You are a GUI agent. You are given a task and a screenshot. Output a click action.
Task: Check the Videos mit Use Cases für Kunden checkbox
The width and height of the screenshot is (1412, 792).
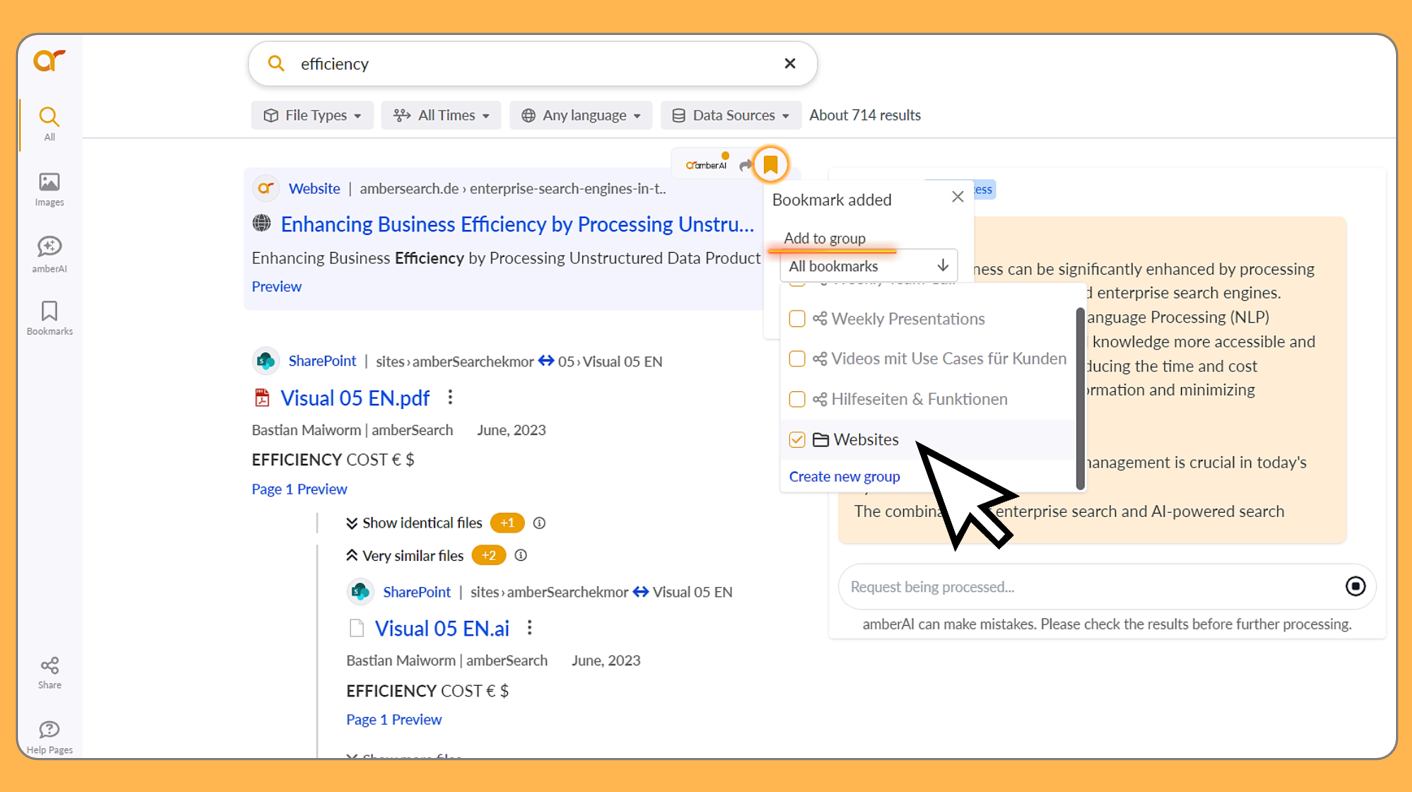[797, 359]
